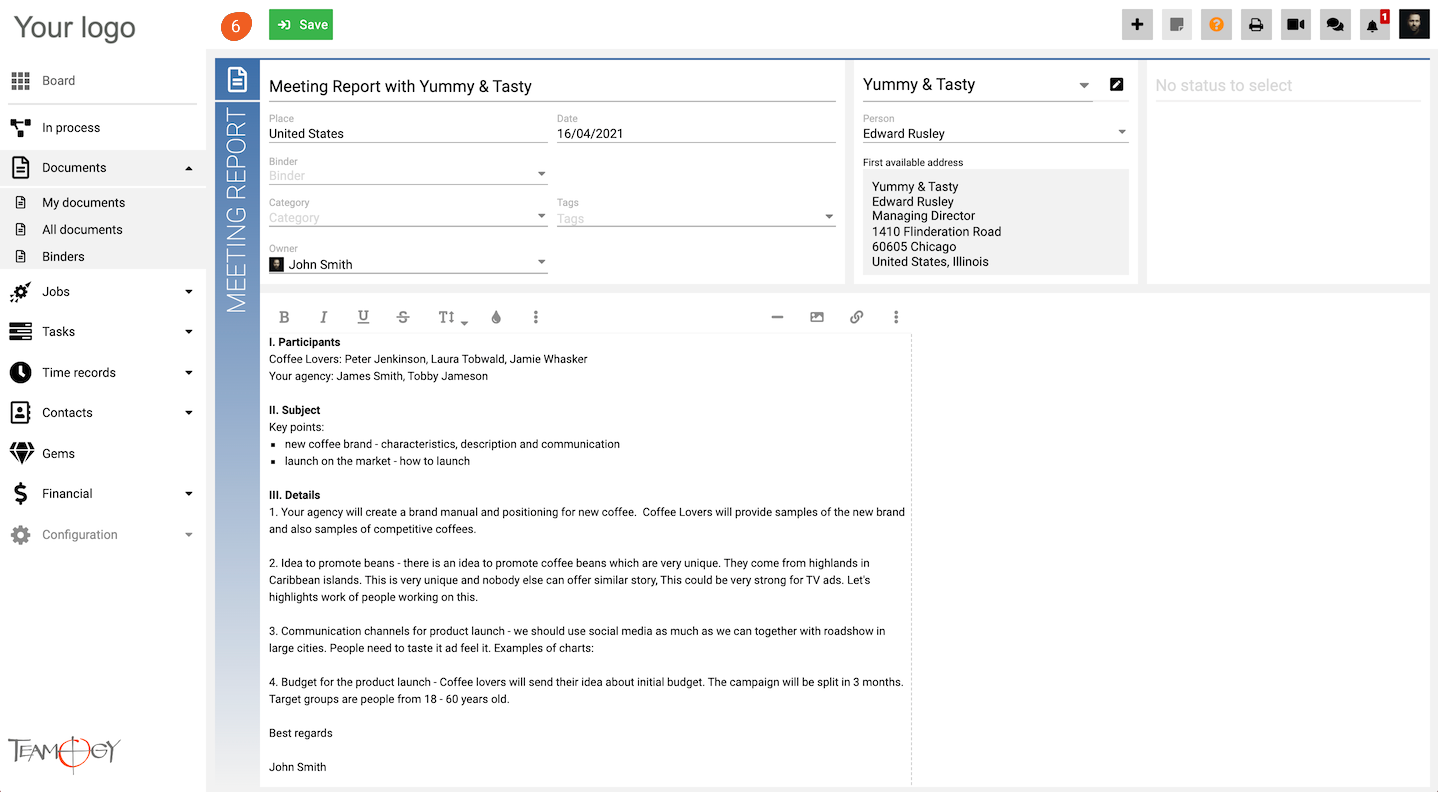Screen dimensions: 1438x792
Task: Toggle italic formatting
Action: coord(323,317)
